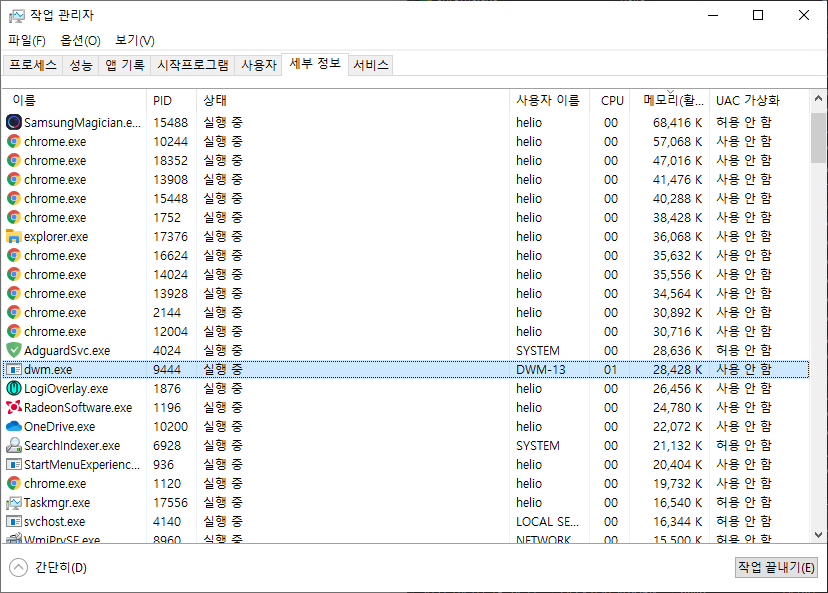The height and width of the screenshot is (593, 828).
Task: Click the vertical scrollbar thumb
Action: click(818, 138)
